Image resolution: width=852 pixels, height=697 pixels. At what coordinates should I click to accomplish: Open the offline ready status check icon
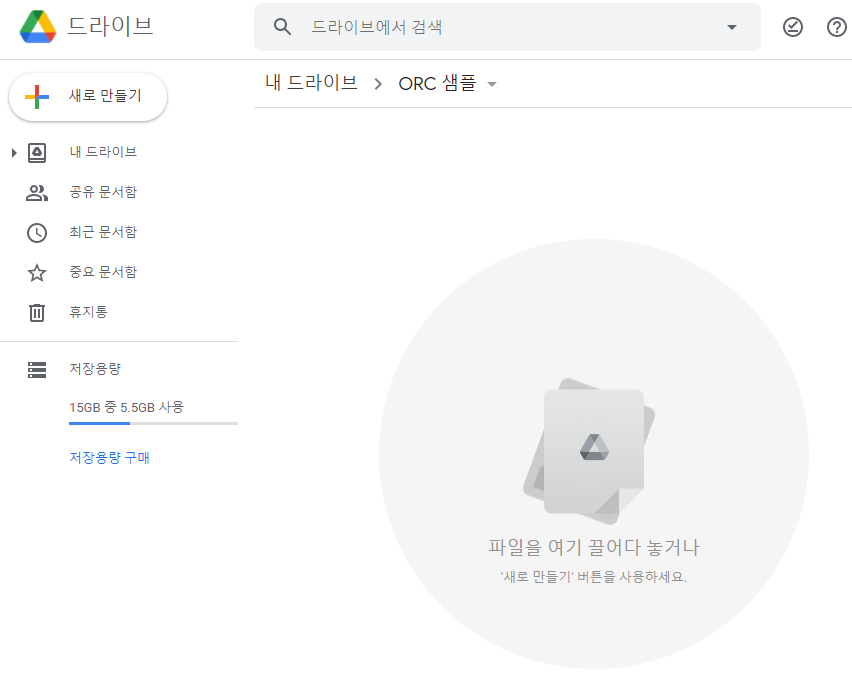point(793,27)
